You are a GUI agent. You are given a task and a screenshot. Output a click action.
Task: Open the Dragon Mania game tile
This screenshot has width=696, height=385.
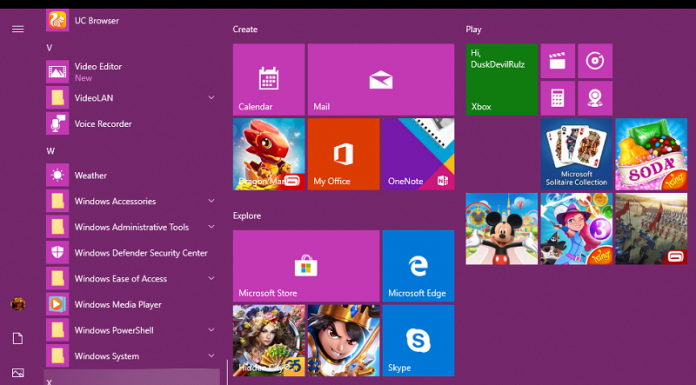269,154
